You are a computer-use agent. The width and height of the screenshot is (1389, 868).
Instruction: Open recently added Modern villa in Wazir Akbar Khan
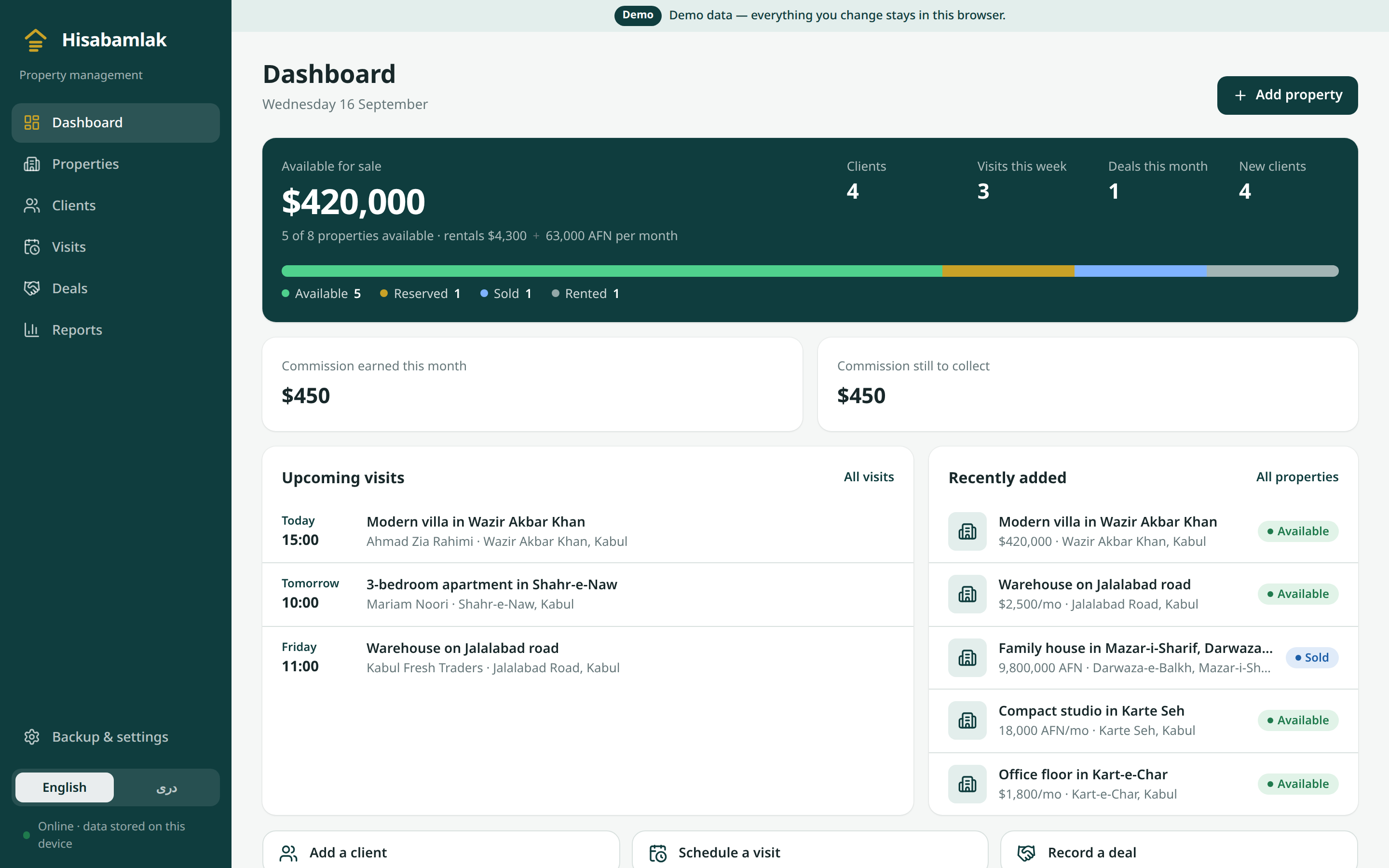[1144, 531]
